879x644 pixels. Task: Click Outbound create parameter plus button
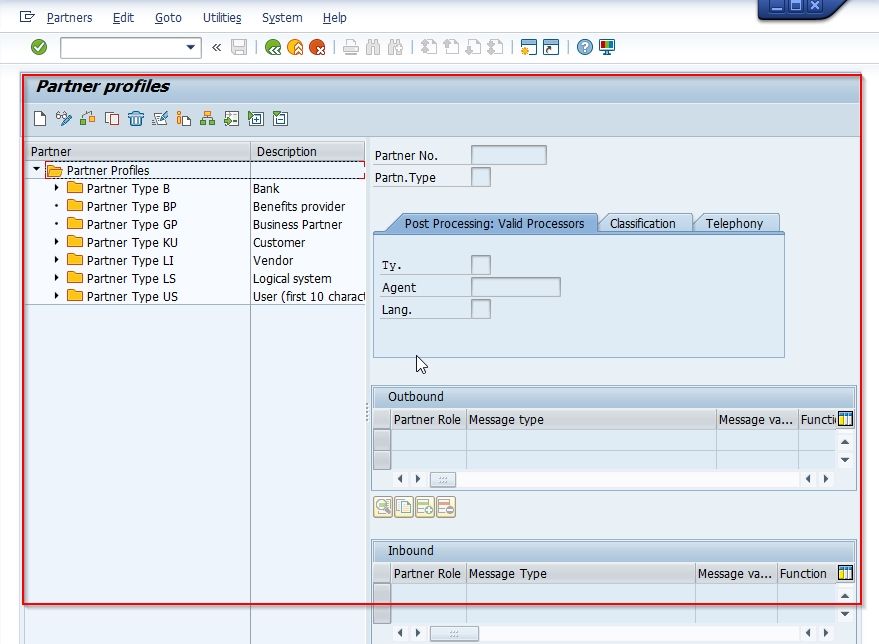pyautogui.click(x=425, y=507)
